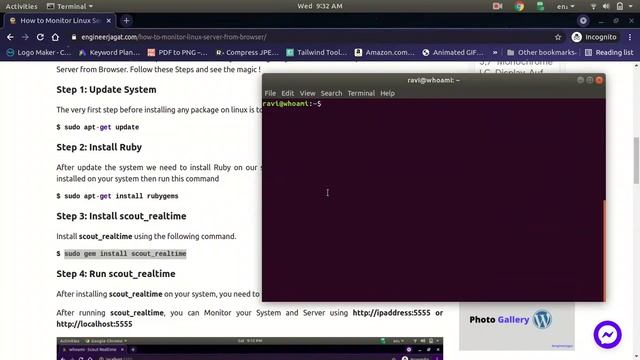Open a new Chrome tab

click(126, 20)
